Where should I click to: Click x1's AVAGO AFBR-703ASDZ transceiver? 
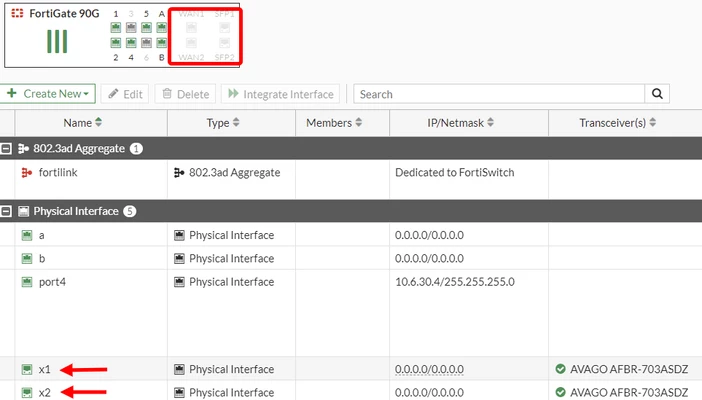click(x=629, y=369)
